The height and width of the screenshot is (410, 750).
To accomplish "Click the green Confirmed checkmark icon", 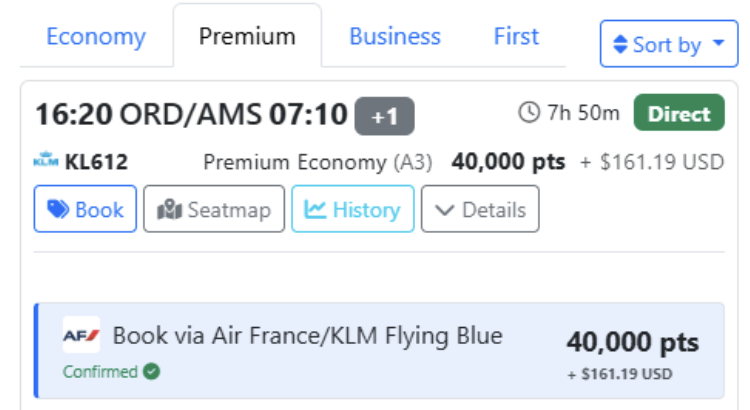I will 151,372.
